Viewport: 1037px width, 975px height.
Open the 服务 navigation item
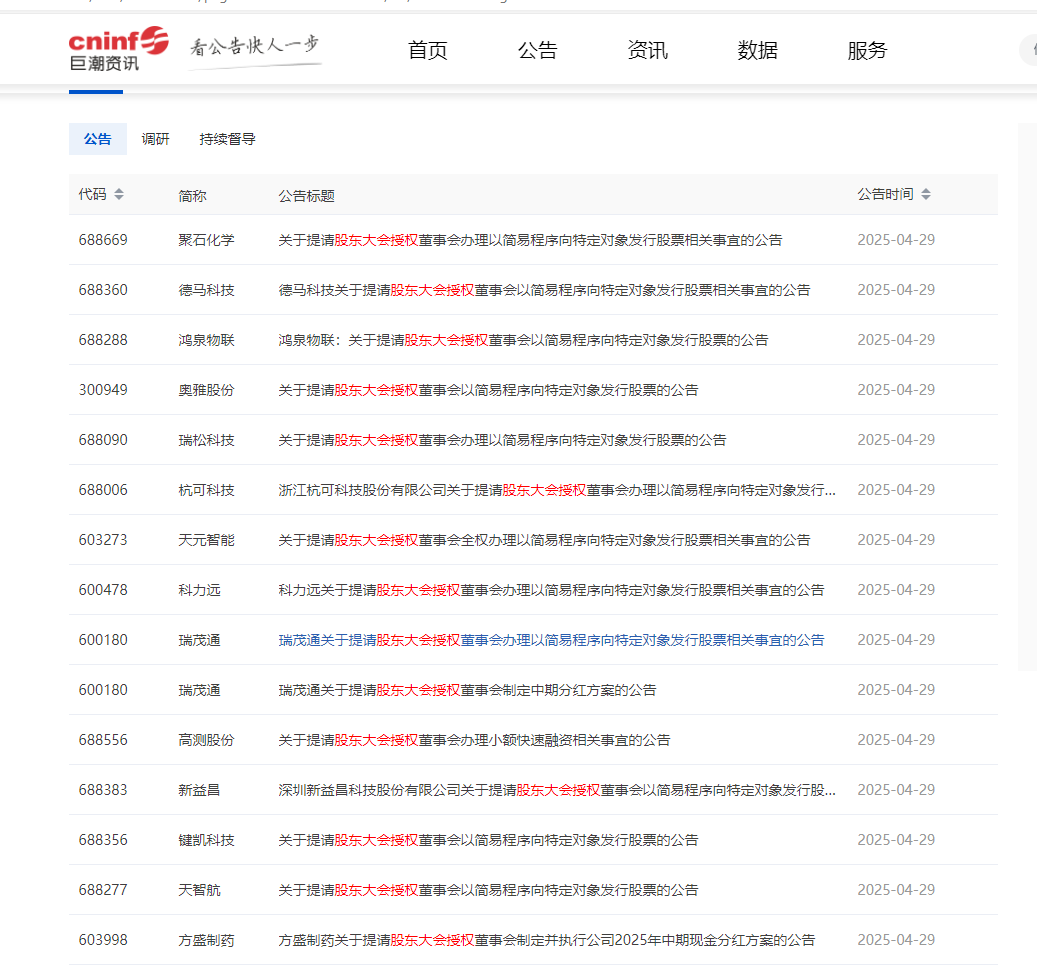[x=867, y=50]
